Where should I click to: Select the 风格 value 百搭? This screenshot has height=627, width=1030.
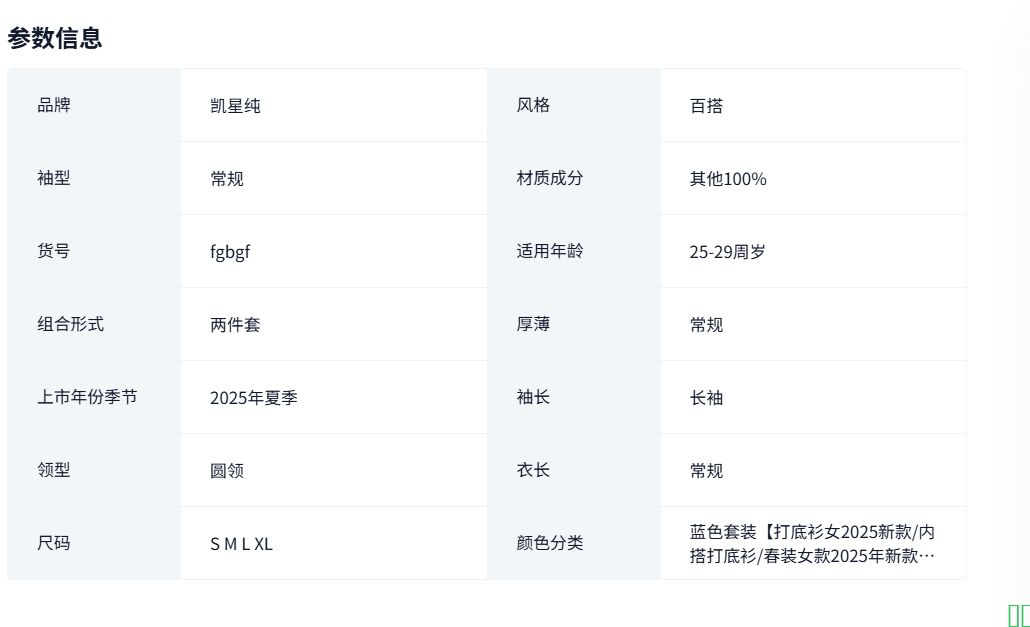(x=706, y=105)
